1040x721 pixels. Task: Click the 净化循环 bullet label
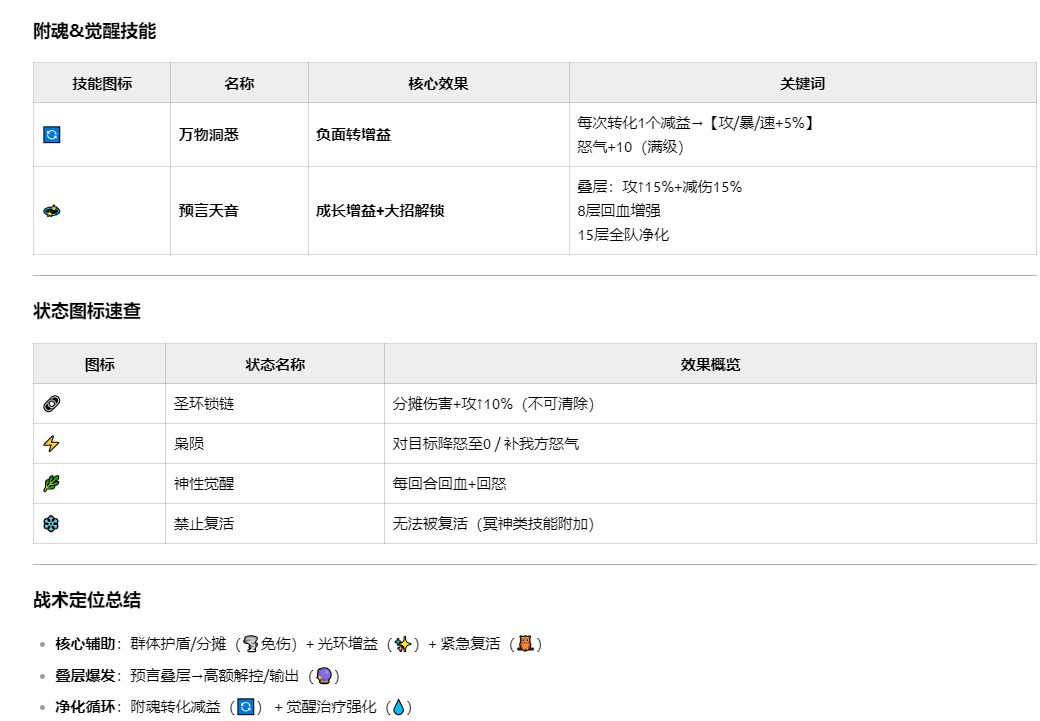click(x=85, y=706)
